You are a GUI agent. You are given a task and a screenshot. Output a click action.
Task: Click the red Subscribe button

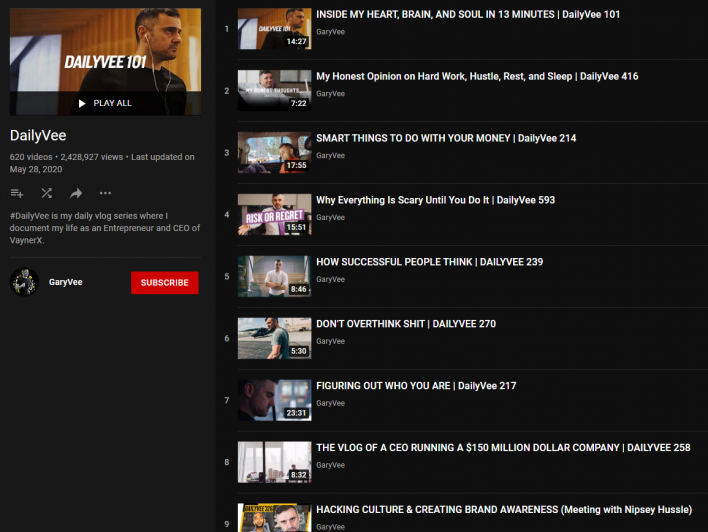[x=165, y=283]
